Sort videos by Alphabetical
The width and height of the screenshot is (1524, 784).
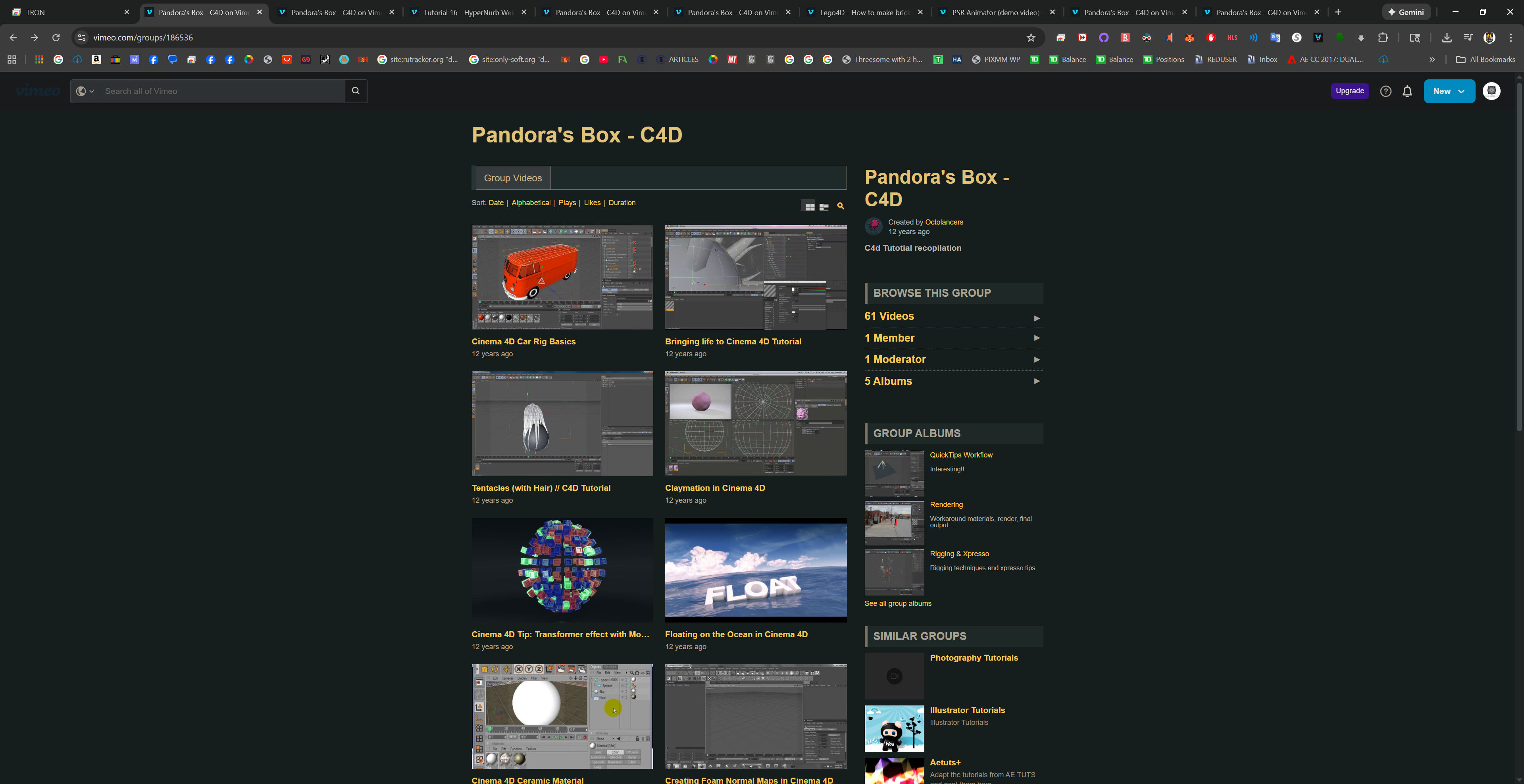pos(531,203)
